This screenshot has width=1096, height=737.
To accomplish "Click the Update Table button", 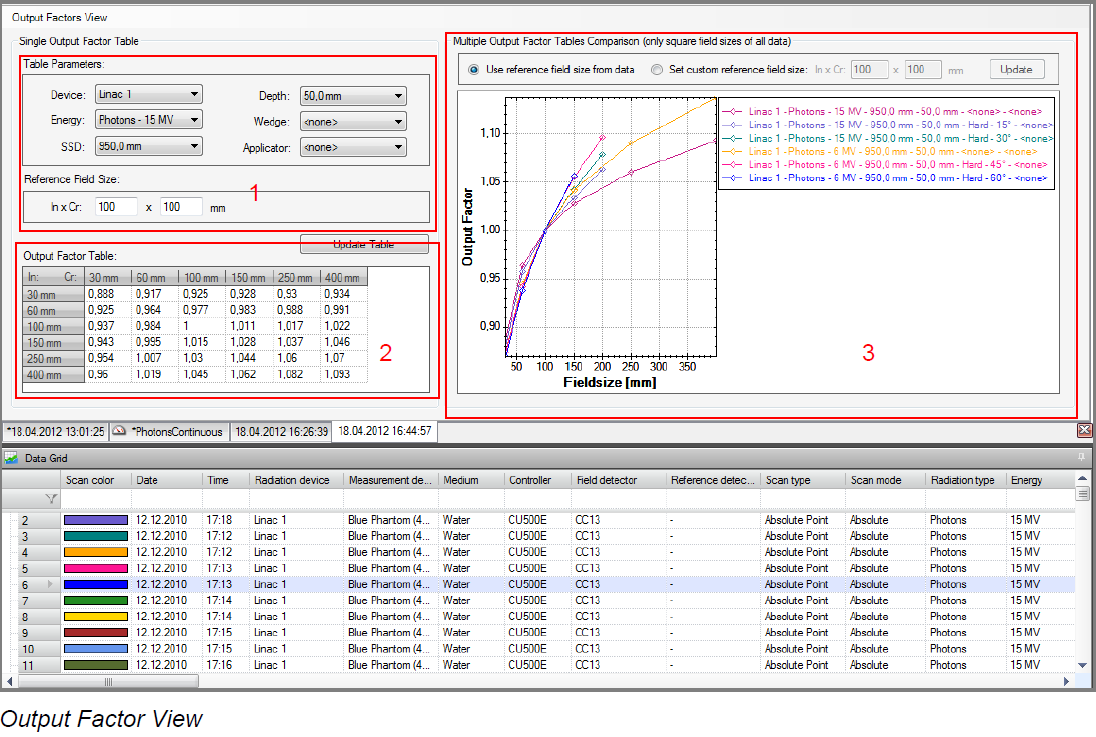I will click(x=364, y=245).
